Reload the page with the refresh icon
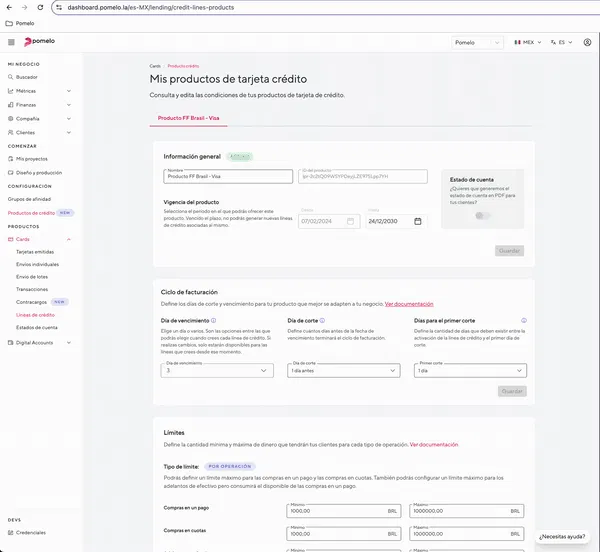Viewport: 600px width, 552px height. tap(40, 7)
